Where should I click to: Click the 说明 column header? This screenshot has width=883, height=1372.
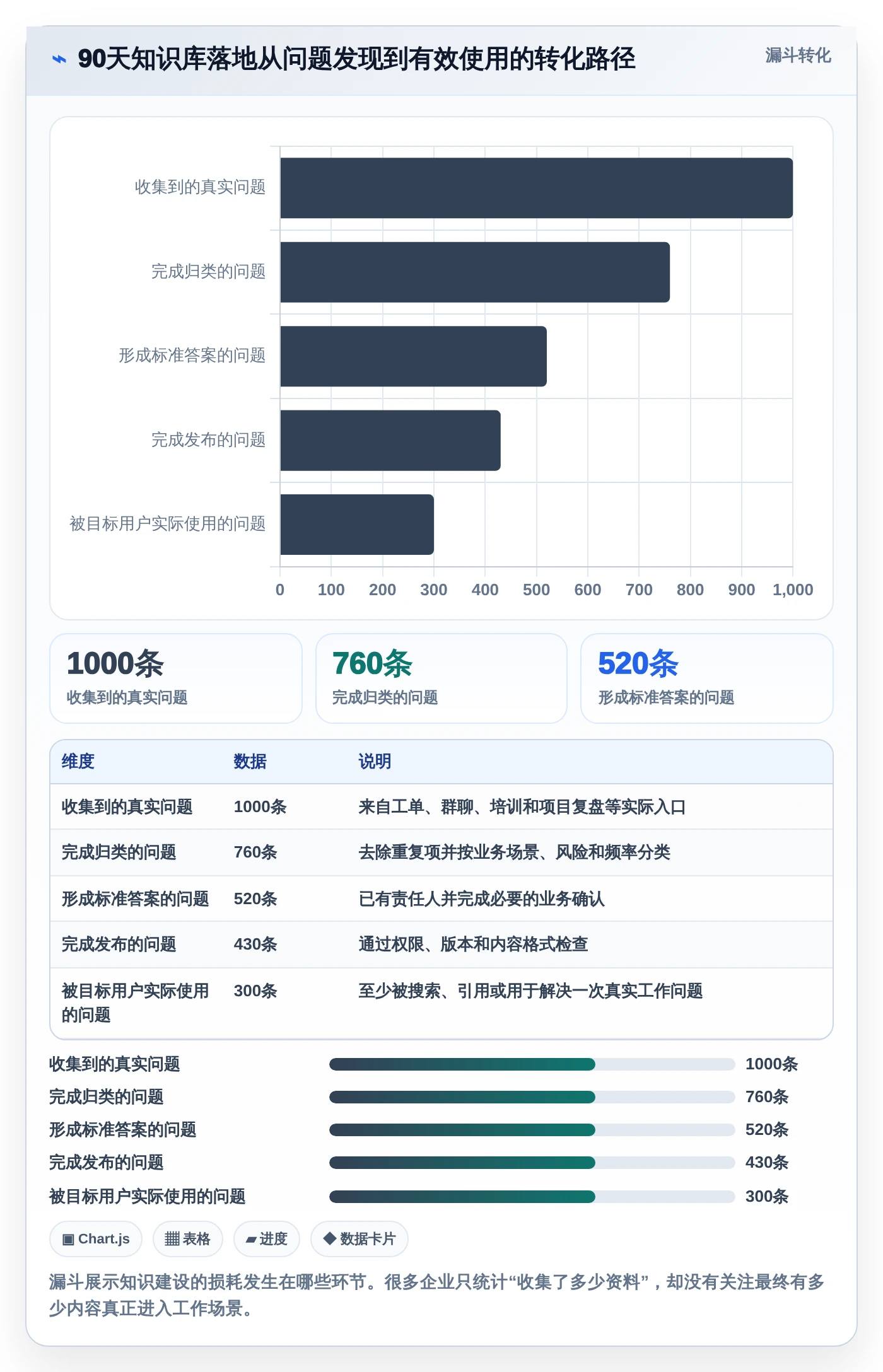tap(375, 761)
